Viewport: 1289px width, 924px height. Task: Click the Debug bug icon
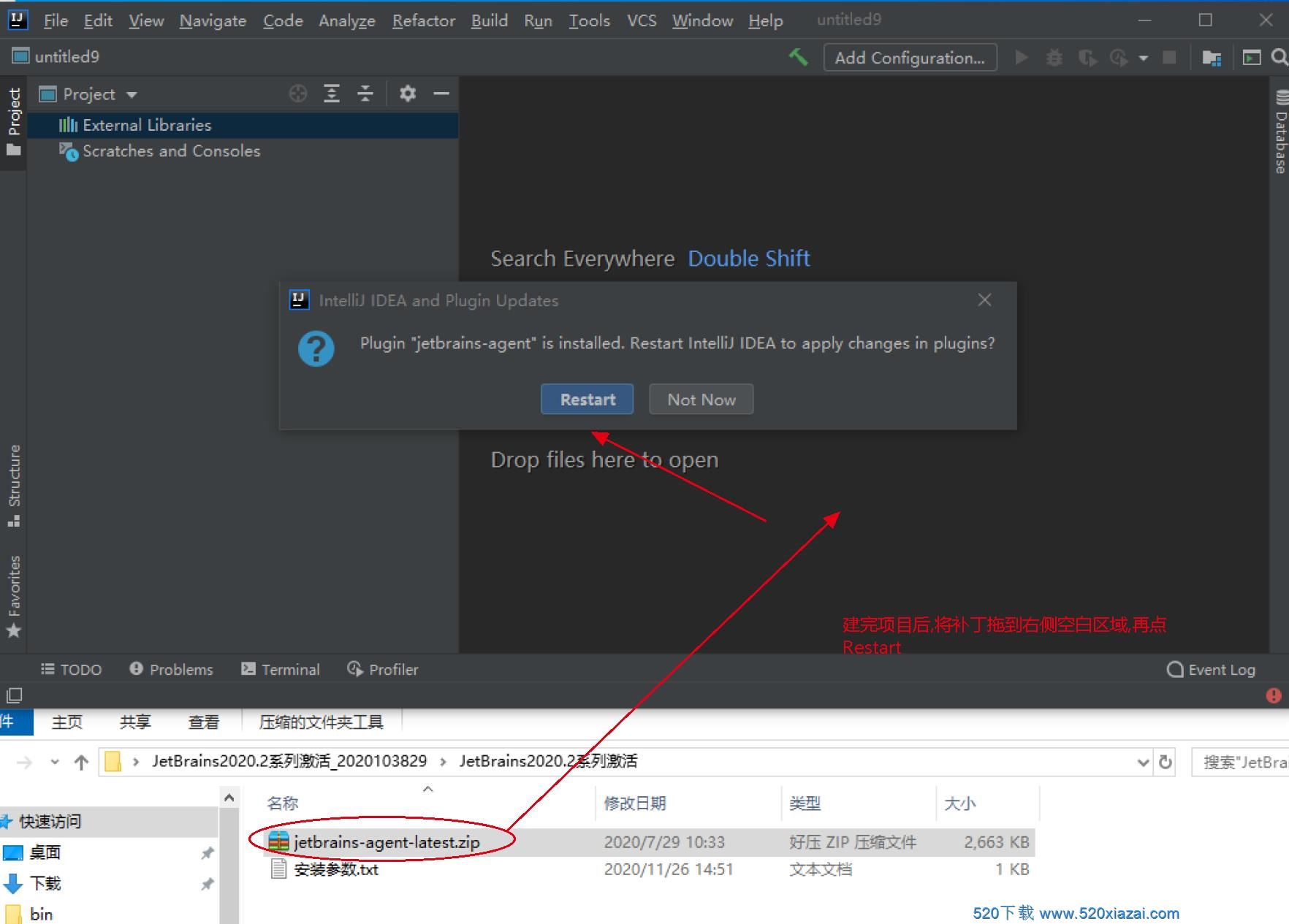(1054, 57)
